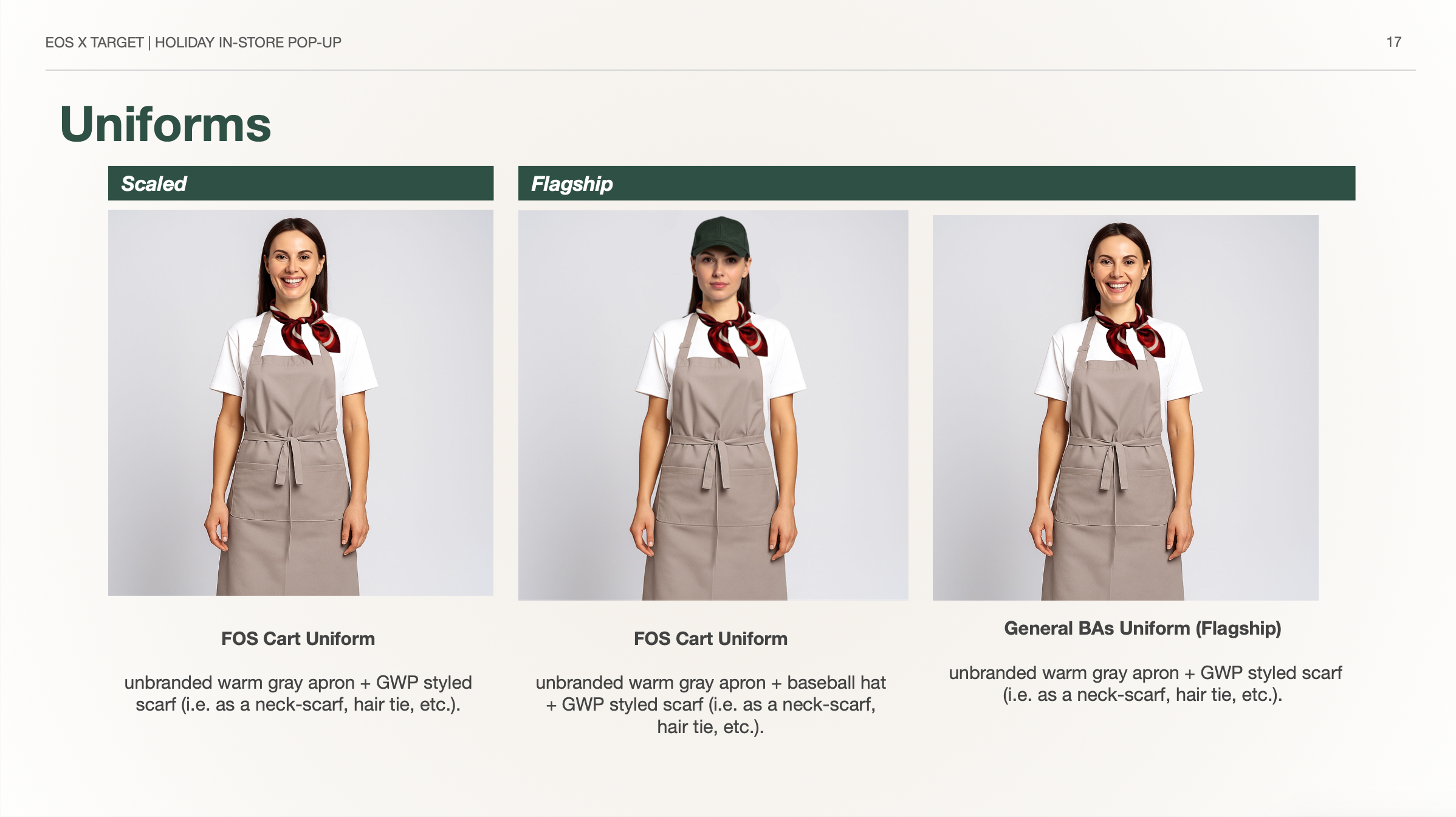The image size is (1456, 817).
Task: Click the Uniforms slide title
Action: (165, 124)
